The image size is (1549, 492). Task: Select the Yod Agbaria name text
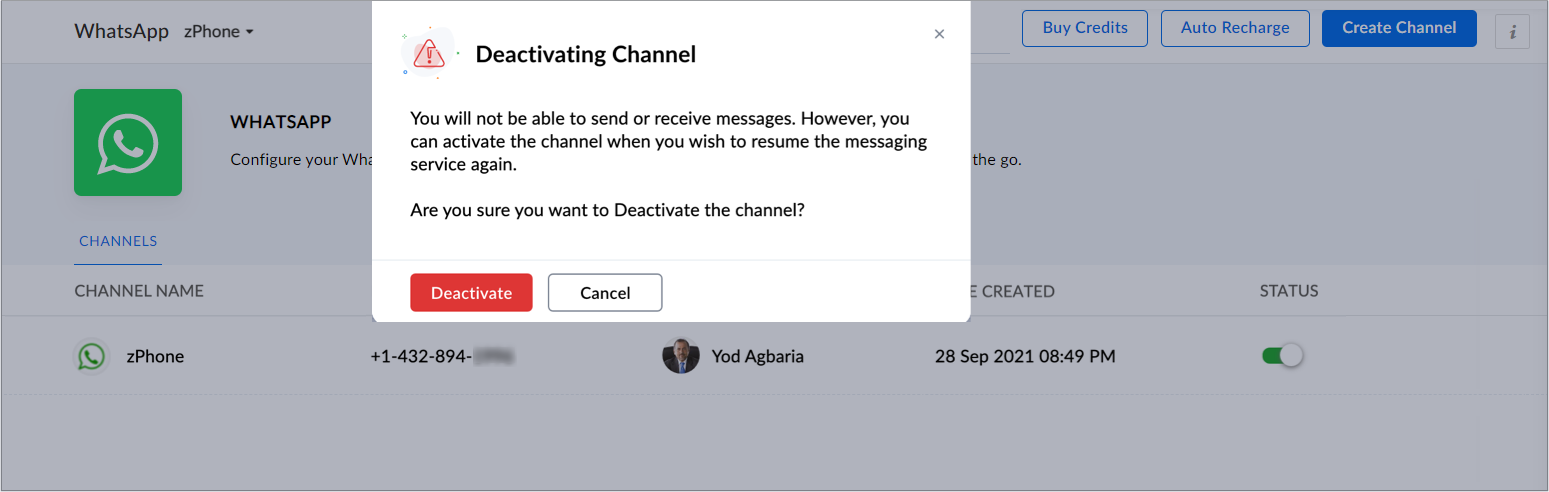click(x=757, y=356)
